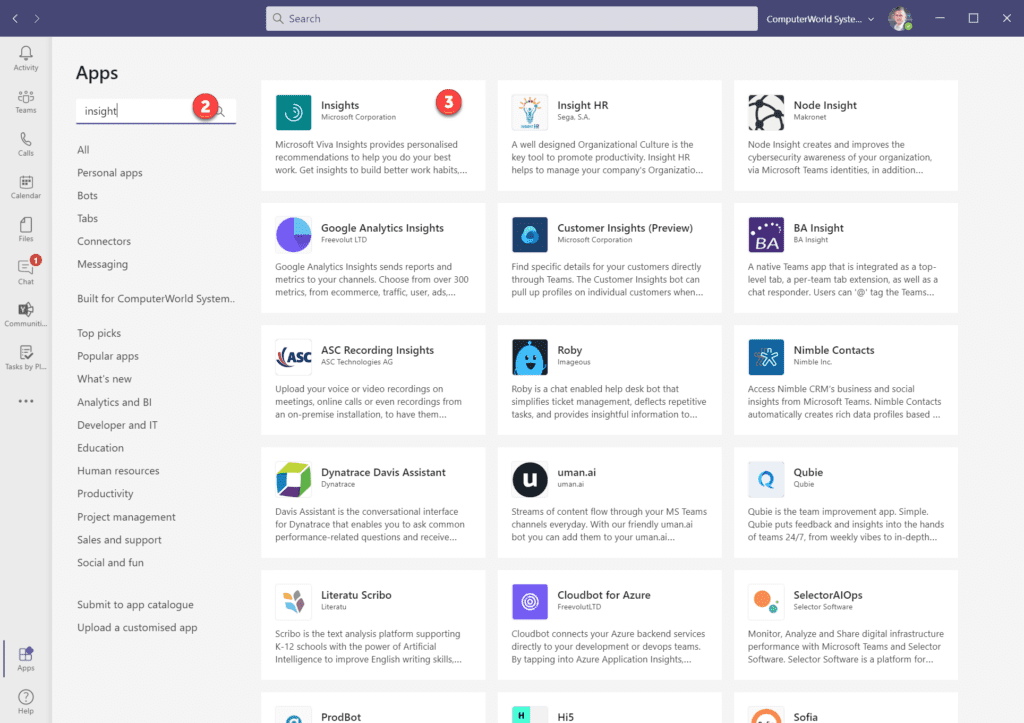Open the Chat icon with notification badge

25,272
